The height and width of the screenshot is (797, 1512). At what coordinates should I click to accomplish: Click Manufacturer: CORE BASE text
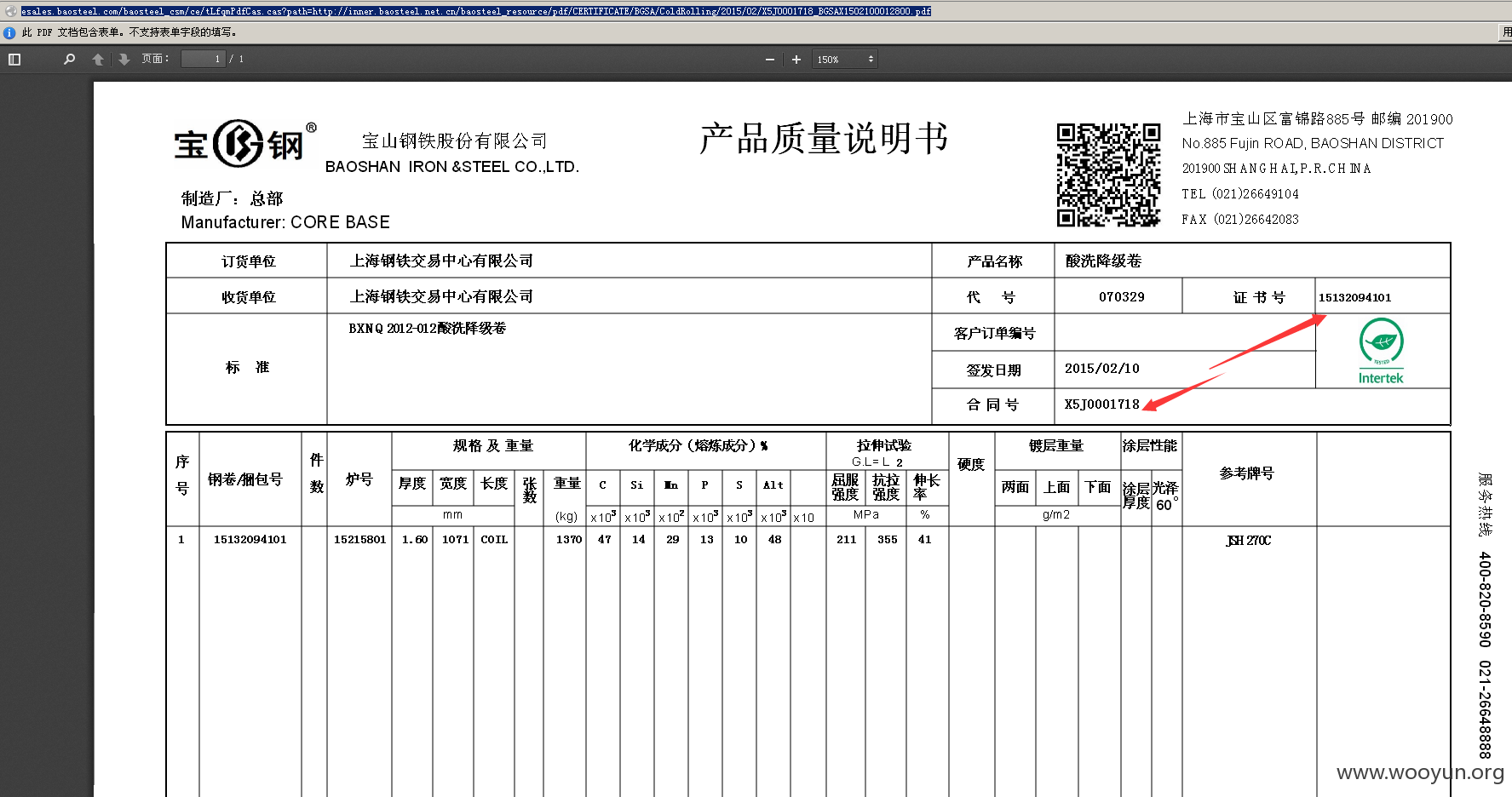285,222
